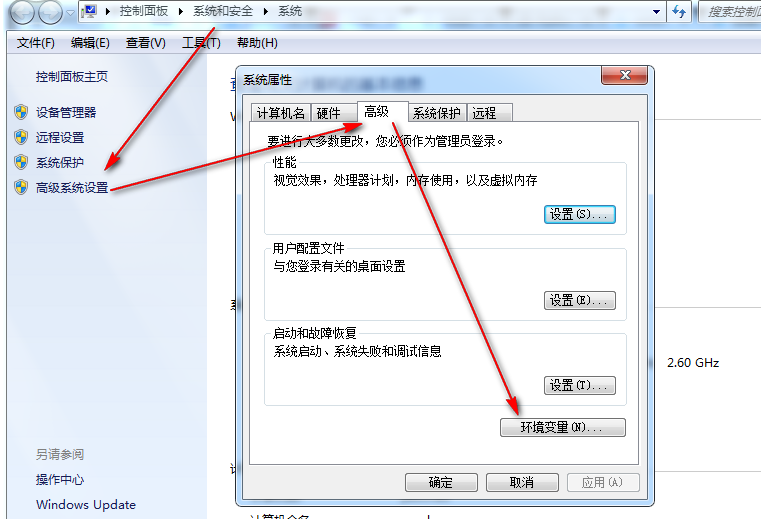Click the shield icon beside 远程设置
This screenshot has height=519, width=761.
point(21,137)
